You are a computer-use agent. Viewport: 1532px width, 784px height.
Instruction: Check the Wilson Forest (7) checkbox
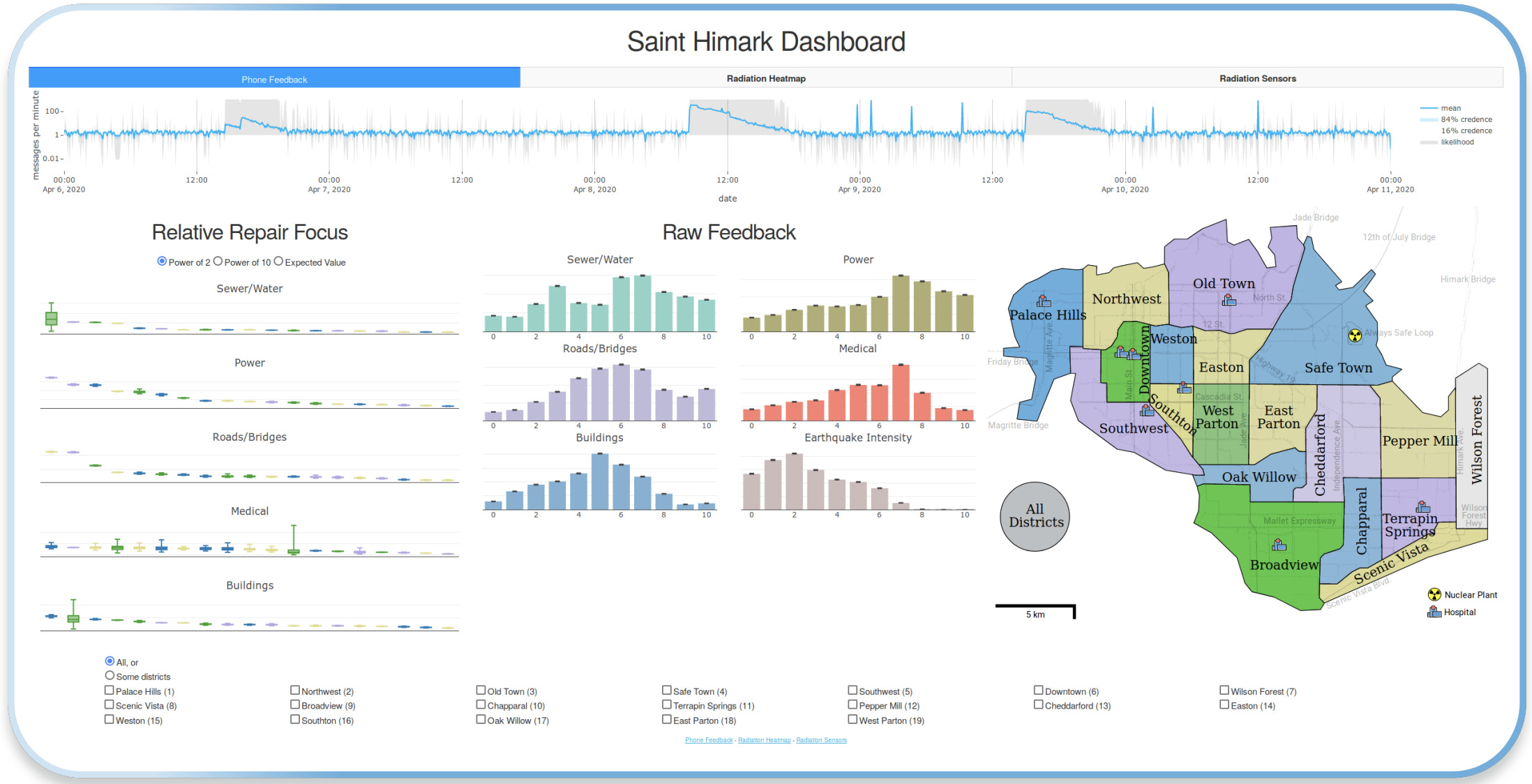click(1224, 691)
